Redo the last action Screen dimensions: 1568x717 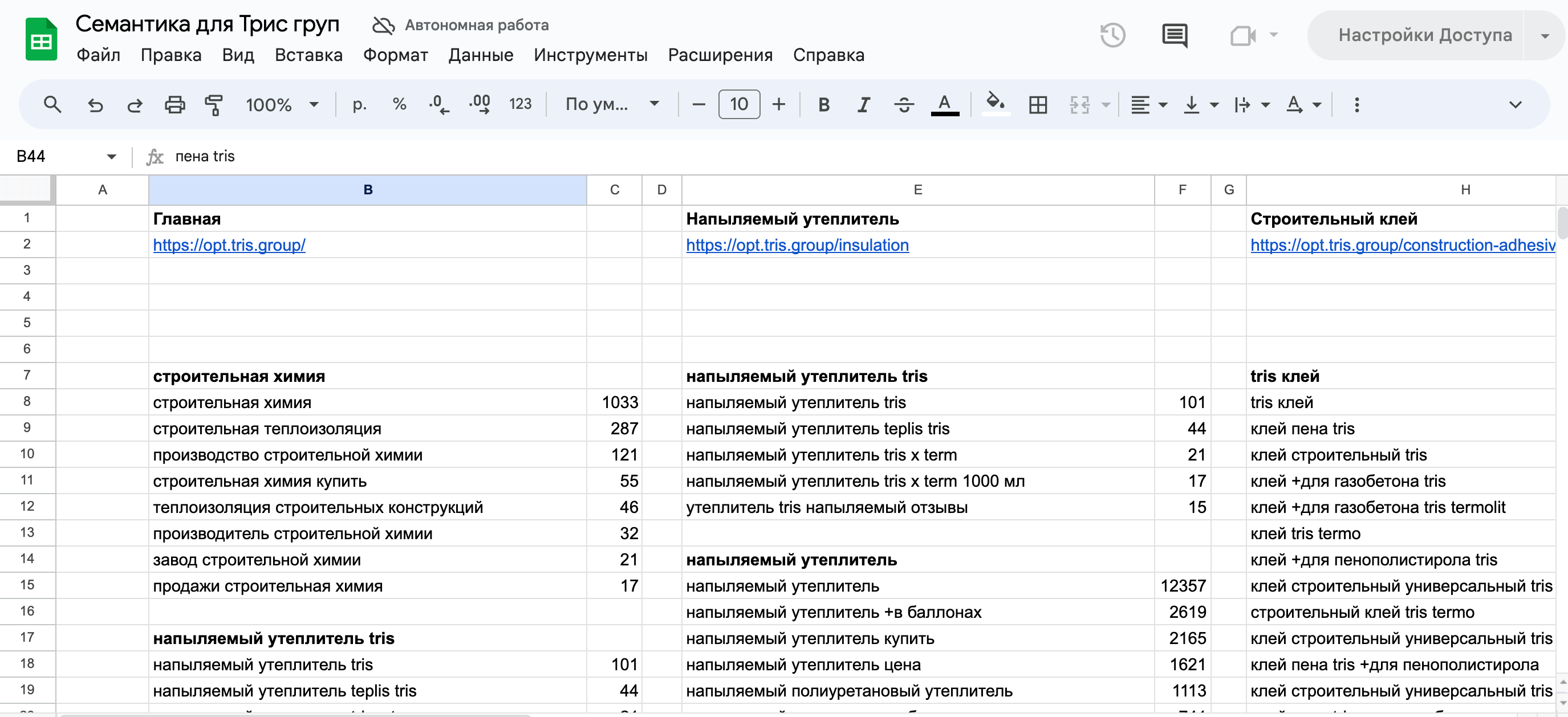click(x=135, y=105)
